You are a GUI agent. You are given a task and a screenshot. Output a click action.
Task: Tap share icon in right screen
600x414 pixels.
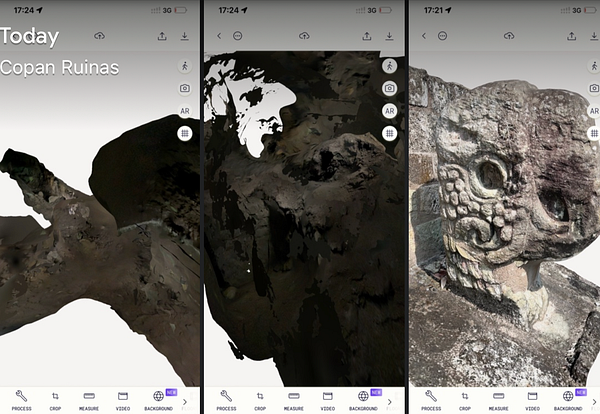[x=571, y=36]
